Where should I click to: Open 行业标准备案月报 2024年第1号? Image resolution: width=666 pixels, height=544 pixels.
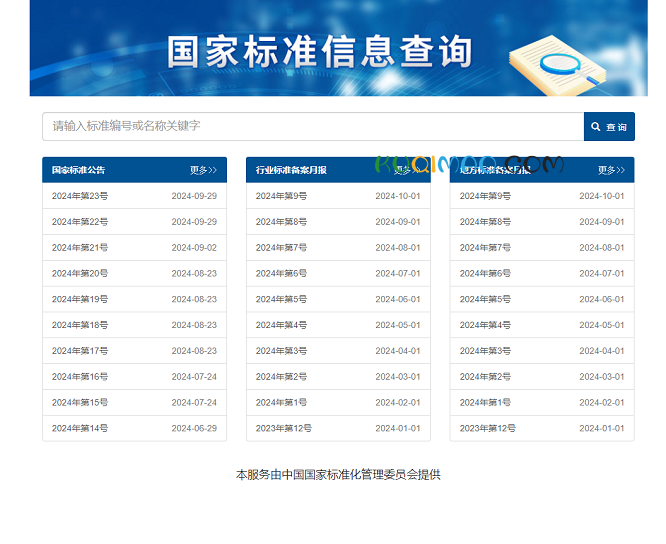(281, 403)
